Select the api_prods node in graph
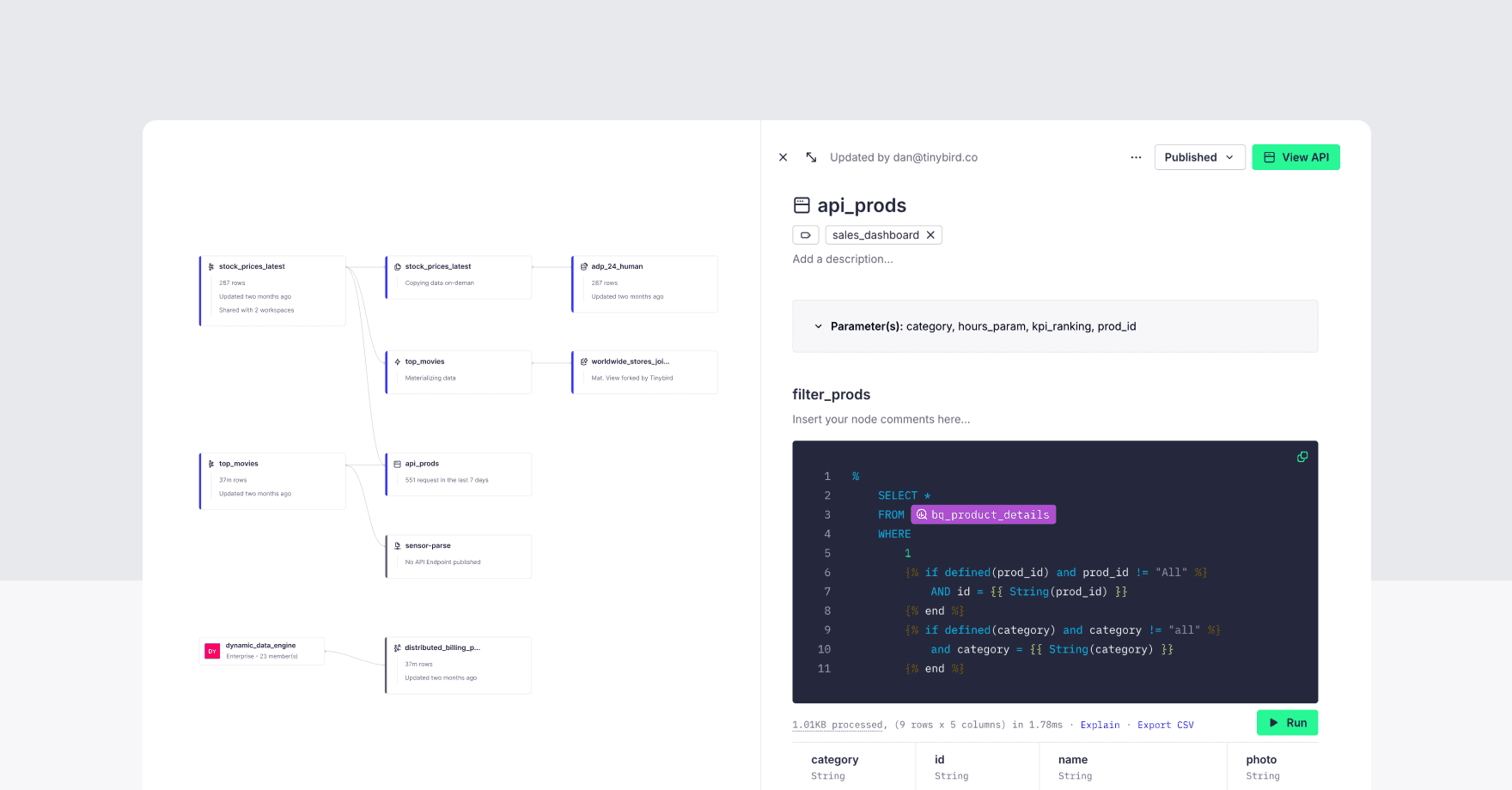Viewport: 1512px width, 790px height. click(459, 475)
